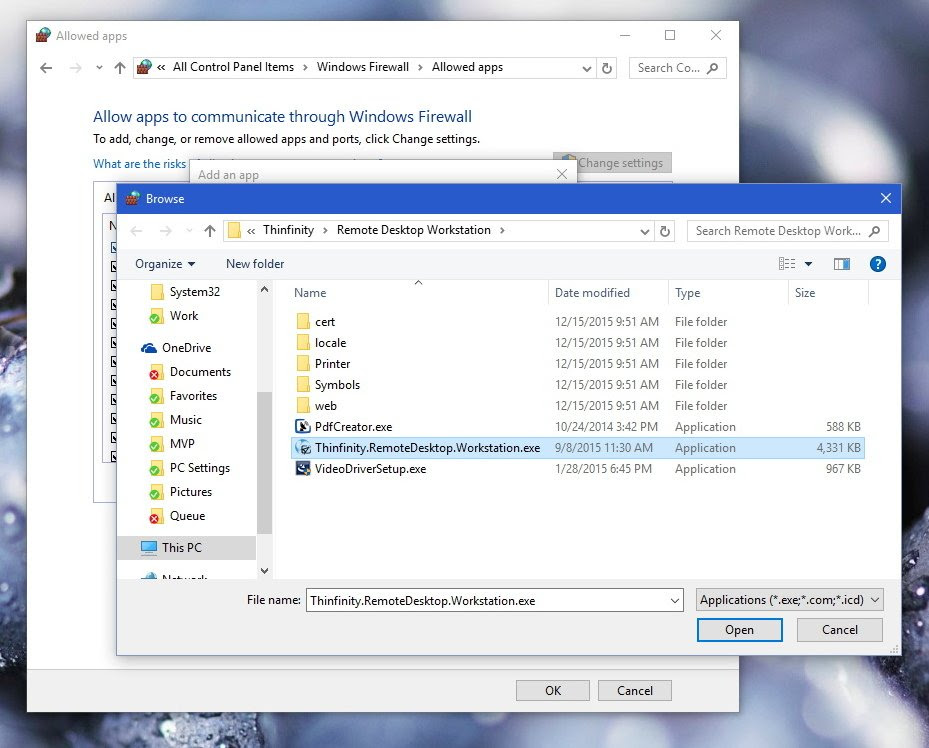Click the navigation pane scroll down arrow
This screenshot has width=929, height=748.
[x=264, y=570]
